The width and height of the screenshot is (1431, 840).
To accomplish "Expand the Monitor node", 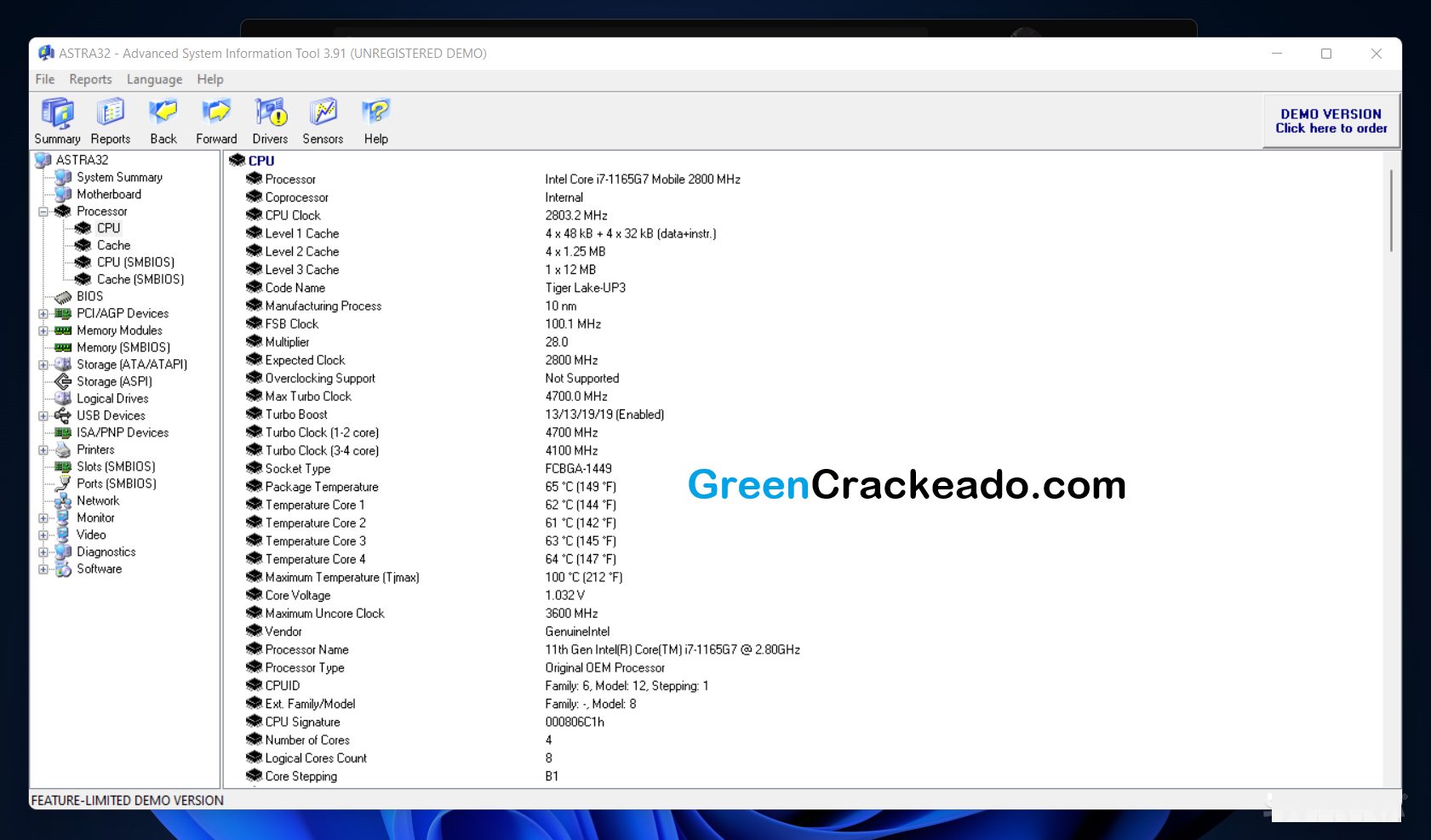I will click(43, 517).
